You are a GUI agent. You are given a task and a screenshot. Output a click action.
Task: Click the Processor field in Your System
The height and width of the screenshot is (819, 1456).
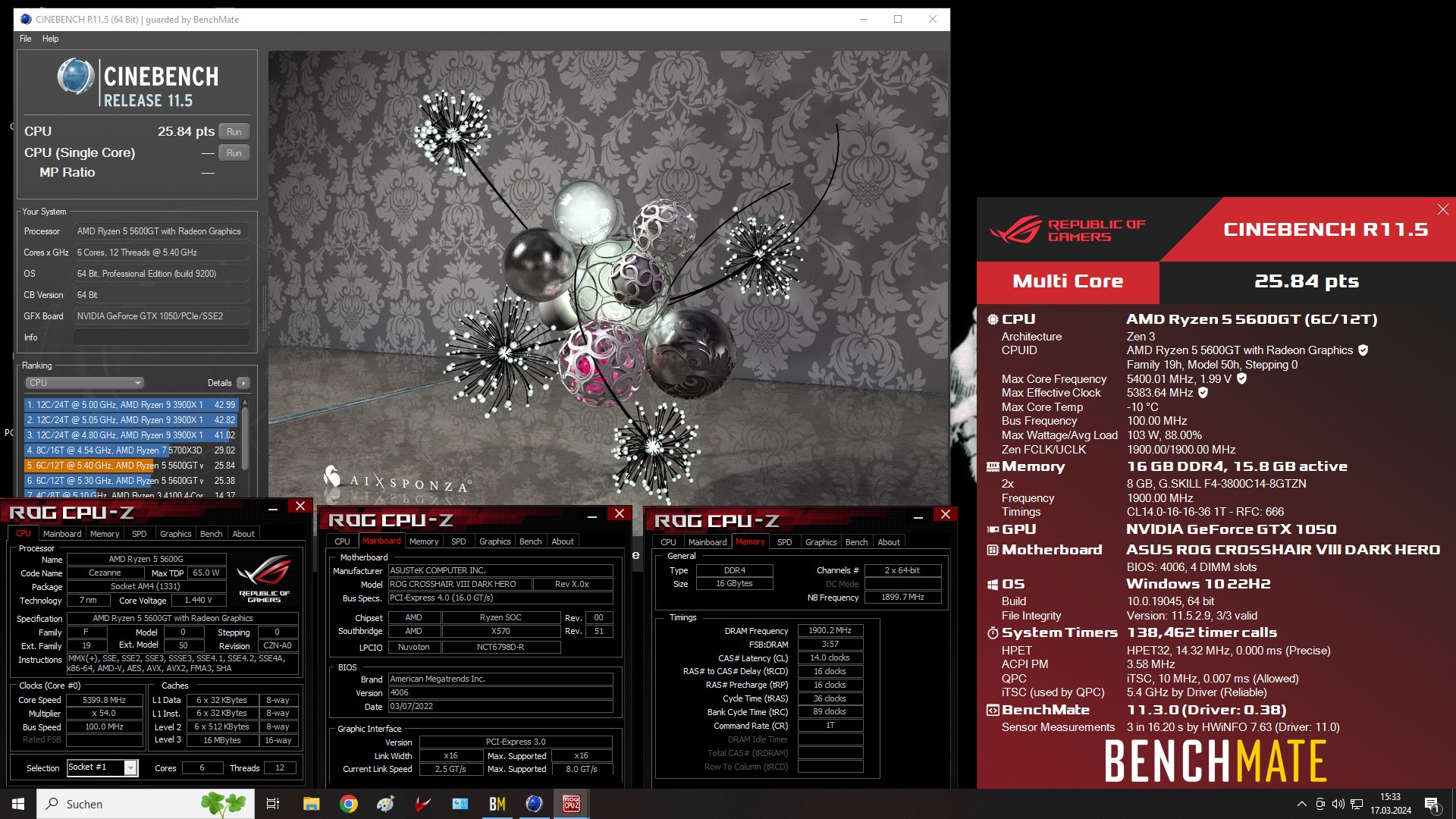coord(162,231)
